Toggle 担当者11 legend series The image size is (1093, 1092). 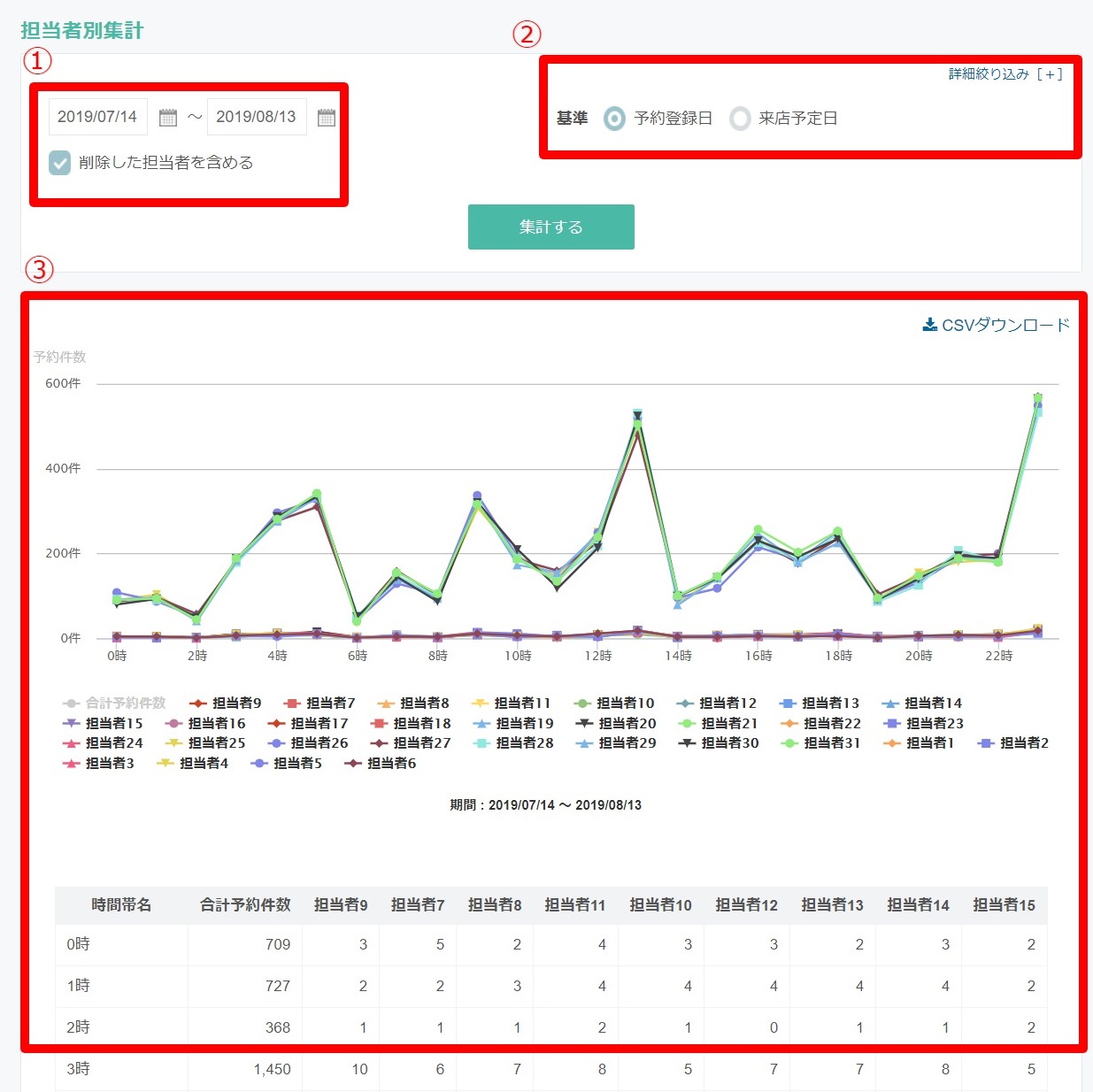pos(511,703)
